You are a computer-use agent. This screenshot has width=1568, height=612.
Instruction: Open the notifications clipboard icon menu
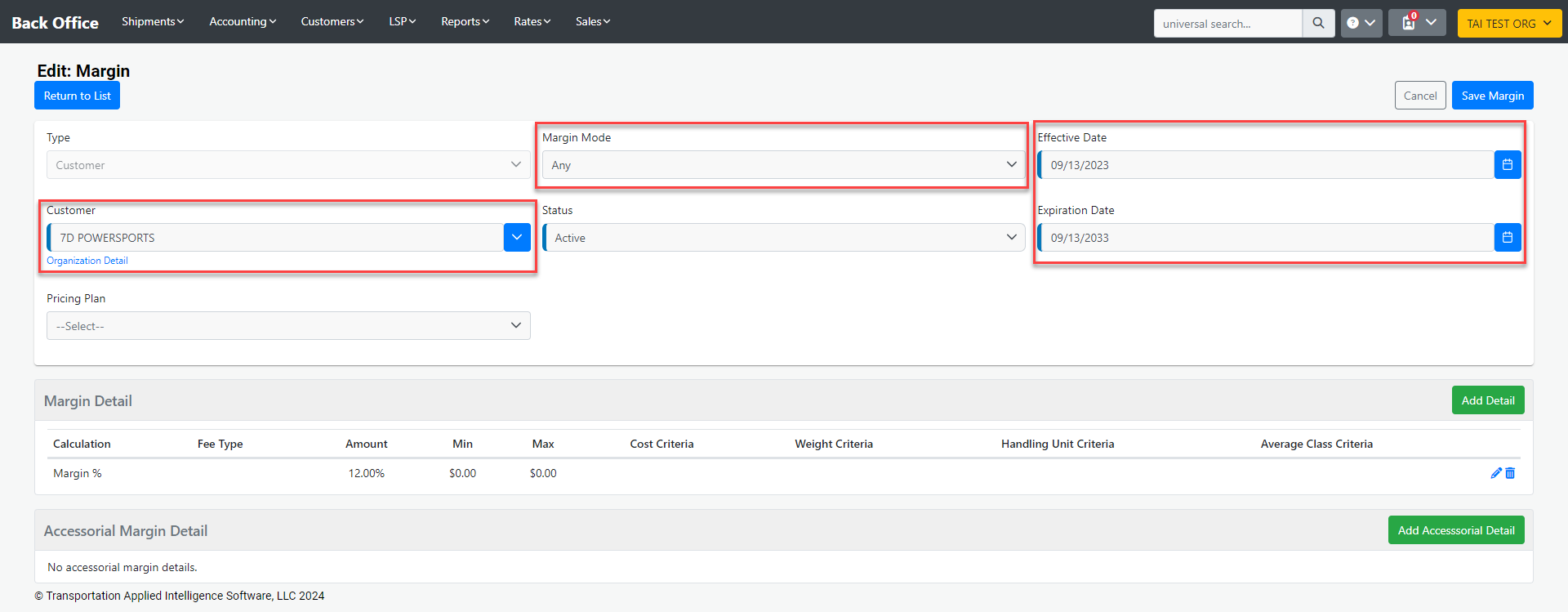[x=1416, y=24]
